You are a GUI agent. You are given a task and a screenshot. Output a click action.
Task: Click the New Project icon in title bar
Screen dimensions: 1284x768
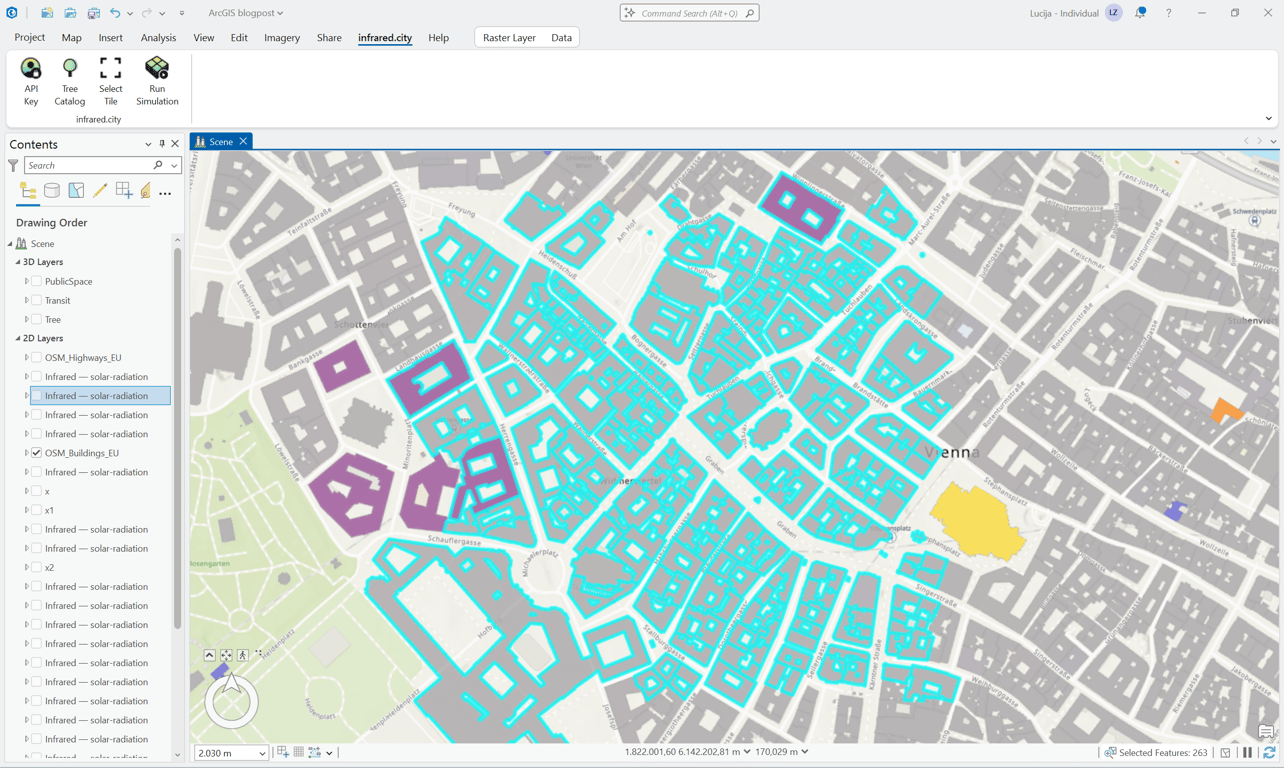tap(47, 13)
